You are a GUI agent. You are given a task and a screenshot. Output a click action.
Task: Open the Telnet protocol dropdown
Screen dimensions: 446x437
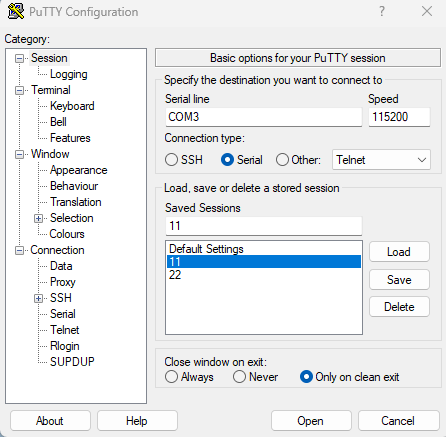(x=381, y=160)
